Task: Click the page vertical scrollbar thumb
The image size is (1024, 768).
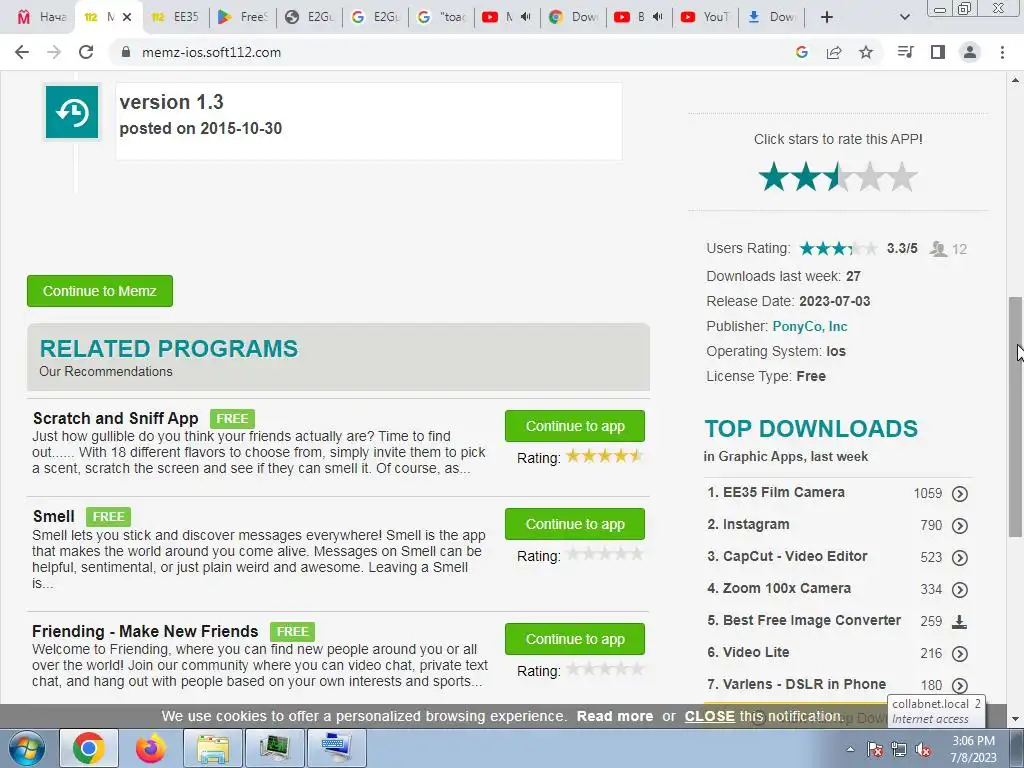Action: click(x=1015, y=416)
